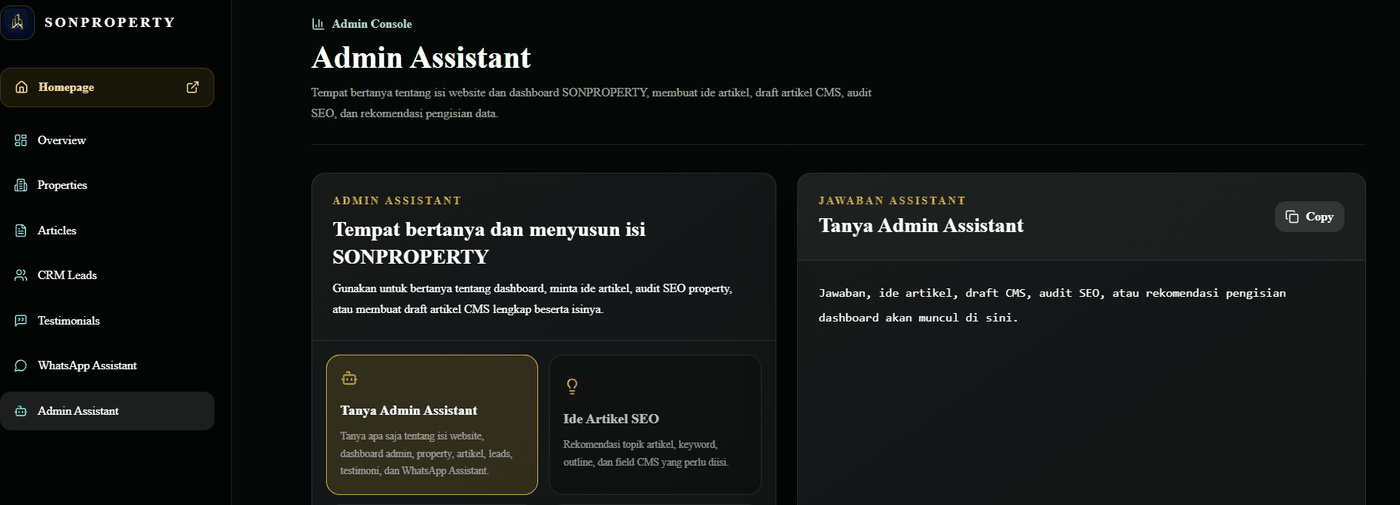Click the CRM Leads people icon
This screenshot has width=1400, height=505.
[21, 275]
